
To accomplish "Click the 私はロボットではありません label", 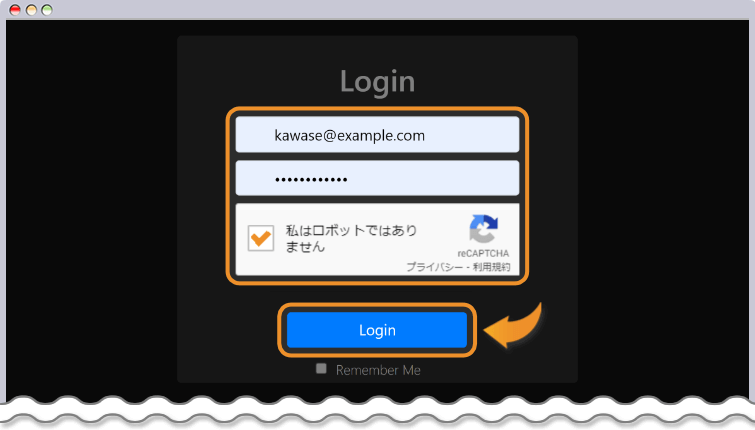I will pos(351,238).
